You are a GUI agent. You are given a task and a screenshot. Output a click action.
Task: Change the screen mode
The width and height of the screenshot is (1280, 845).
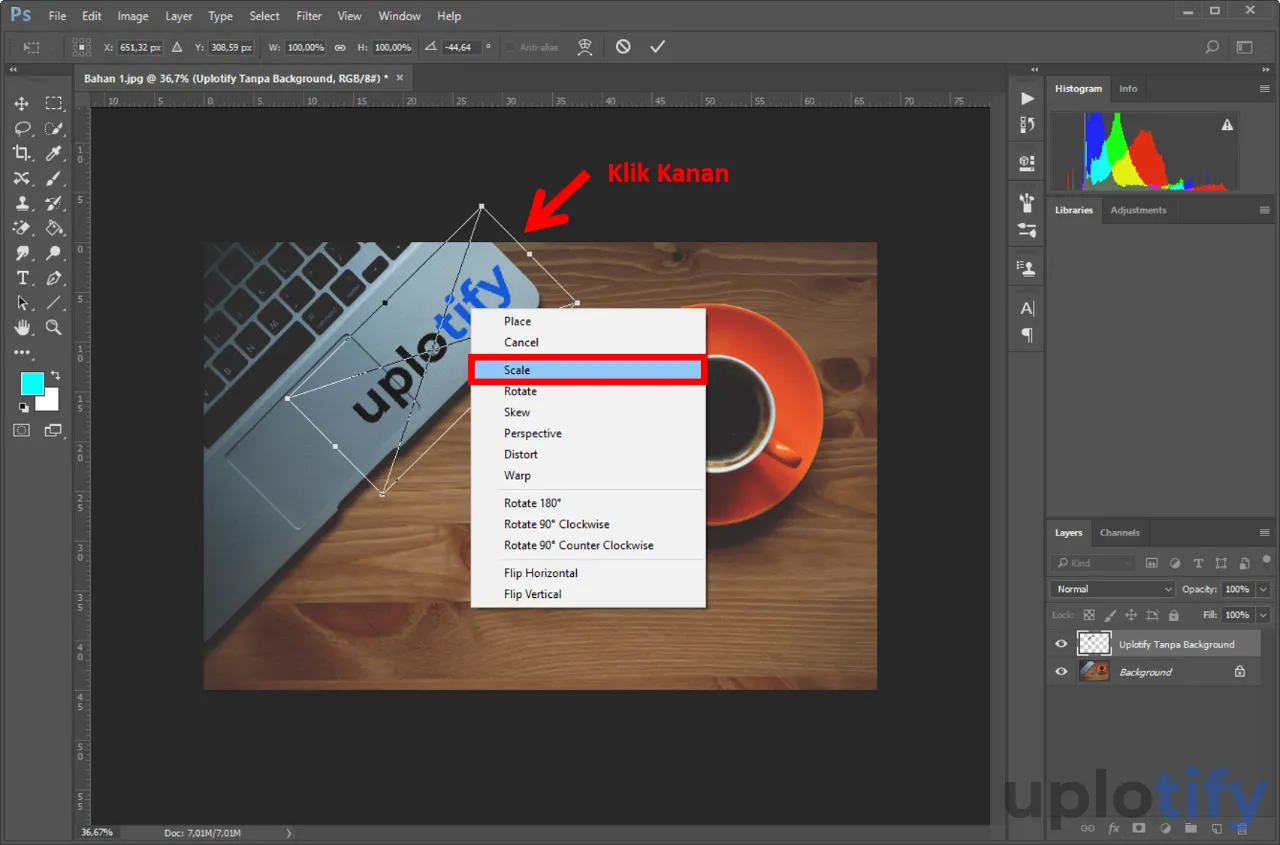(x=52, y=430)
